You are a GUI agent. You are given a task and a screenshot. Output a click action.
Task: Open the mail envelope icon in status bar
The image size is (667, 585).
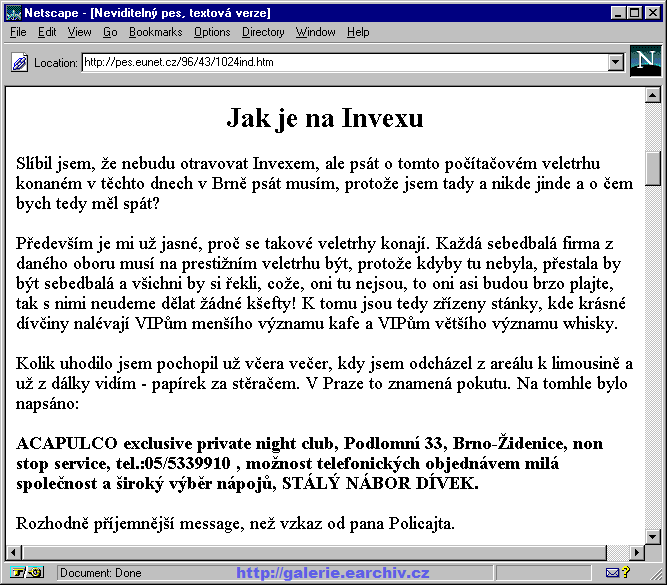612,573
